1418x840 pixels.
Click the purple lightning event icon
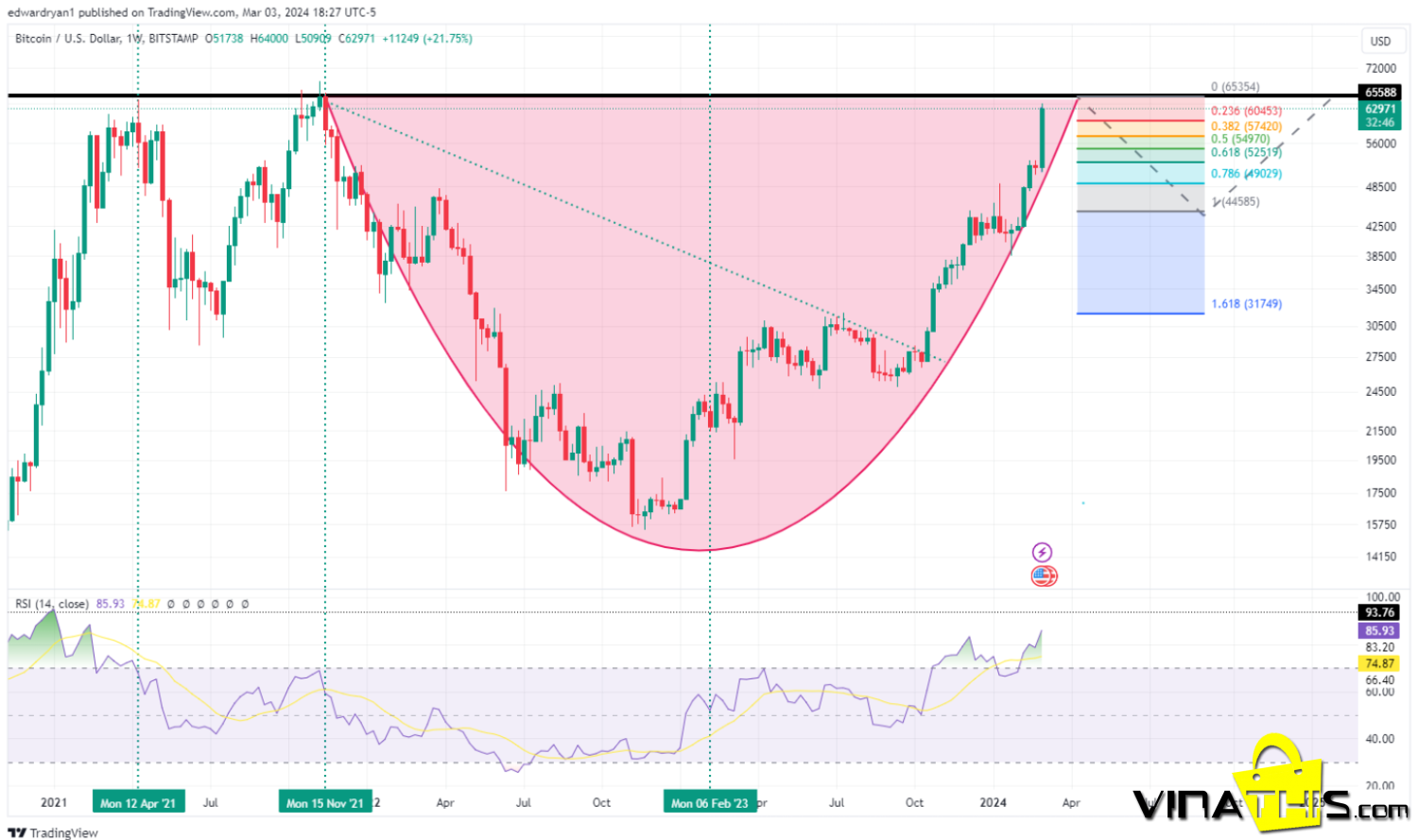[x=1042, y=553]
